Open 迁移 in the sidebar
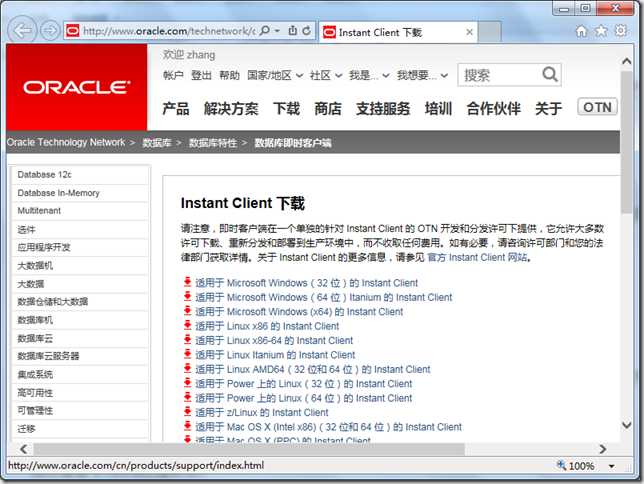 [80, 429]
